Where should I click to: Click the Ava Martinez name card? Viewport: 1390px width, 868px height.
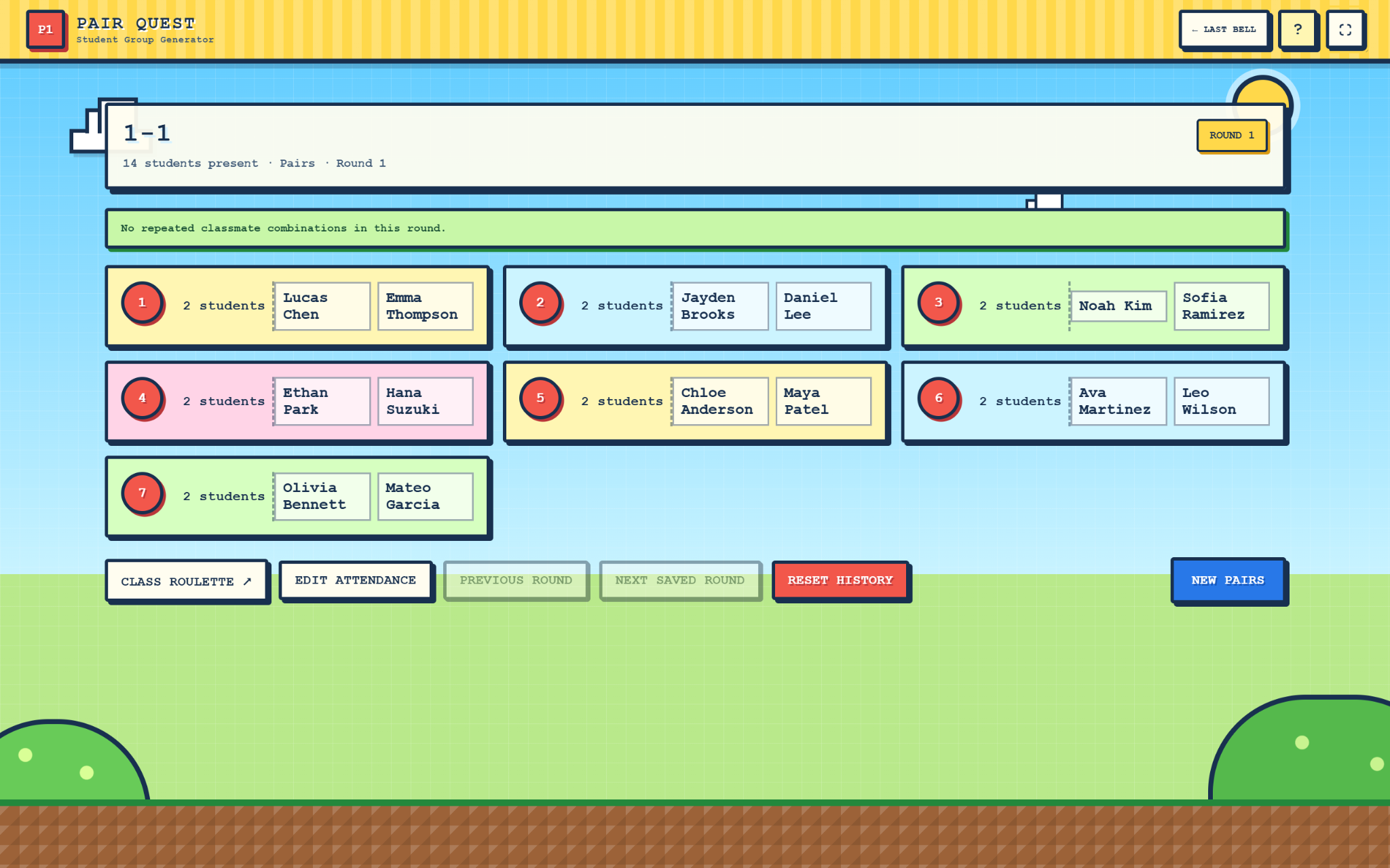(1119, 401)
